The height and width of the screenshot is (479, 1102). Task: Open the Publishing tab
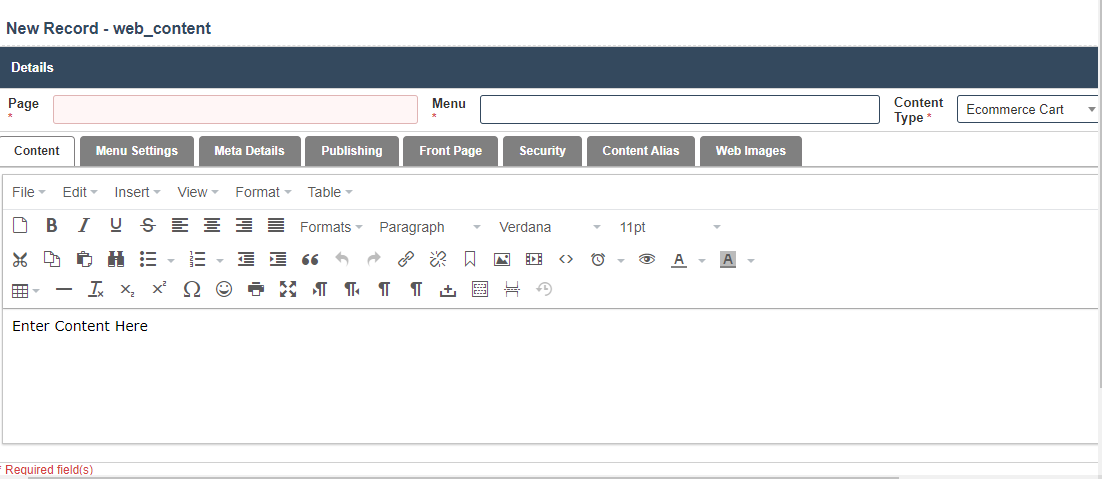click(351, 151)
